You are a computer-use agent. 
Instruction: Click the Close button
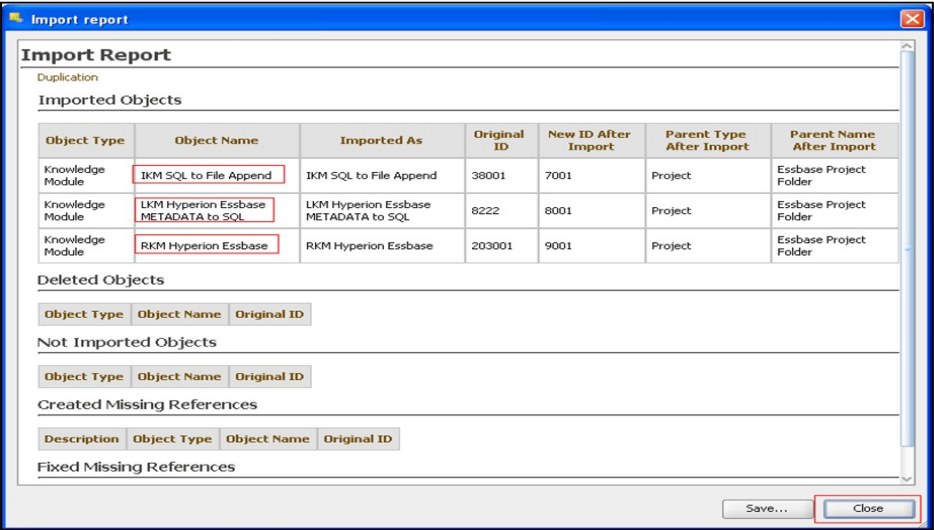(x=868, y=509)
